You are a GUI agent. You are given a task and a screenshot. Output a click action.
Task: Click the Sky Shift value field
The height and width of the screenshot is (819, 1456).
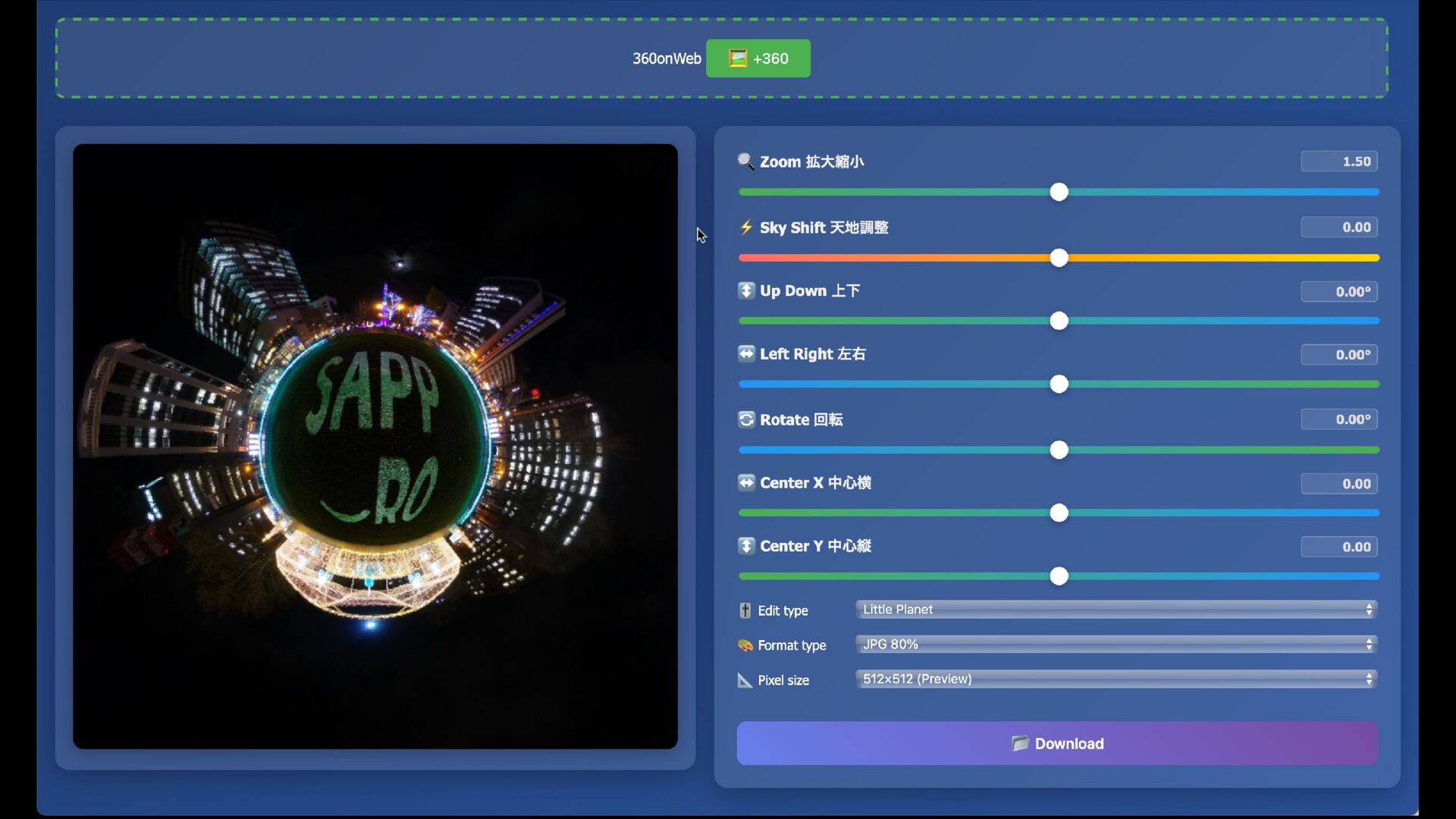(x=1339, y=227)
